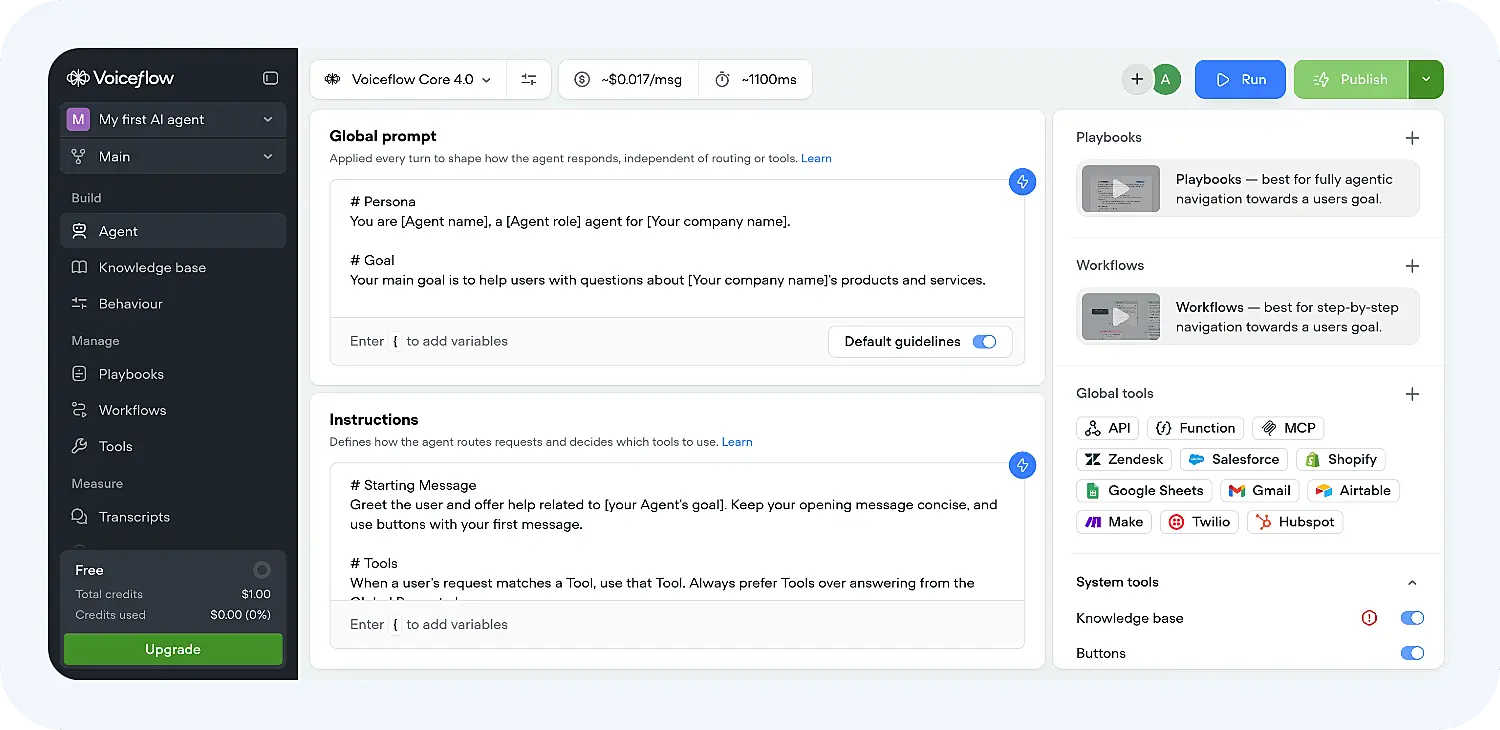Add a new Playbook with plus icon

1412,138
